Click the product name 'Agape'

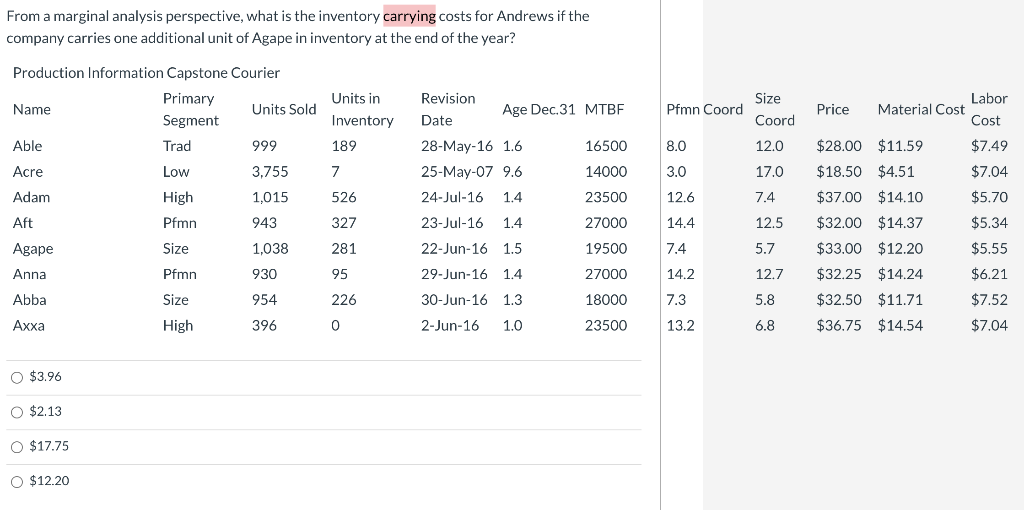pyautogui.click(x=33, y=249)
